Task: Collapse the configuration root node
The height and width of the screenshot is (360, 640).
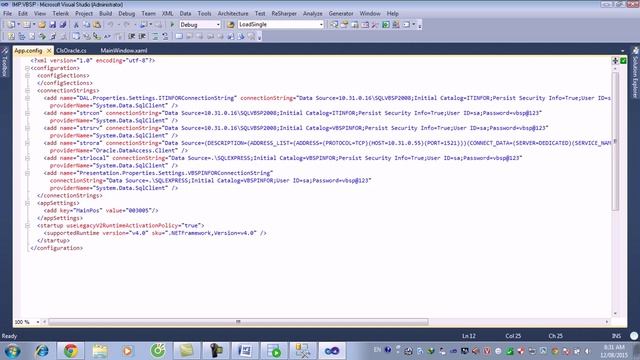Action: 27,68
